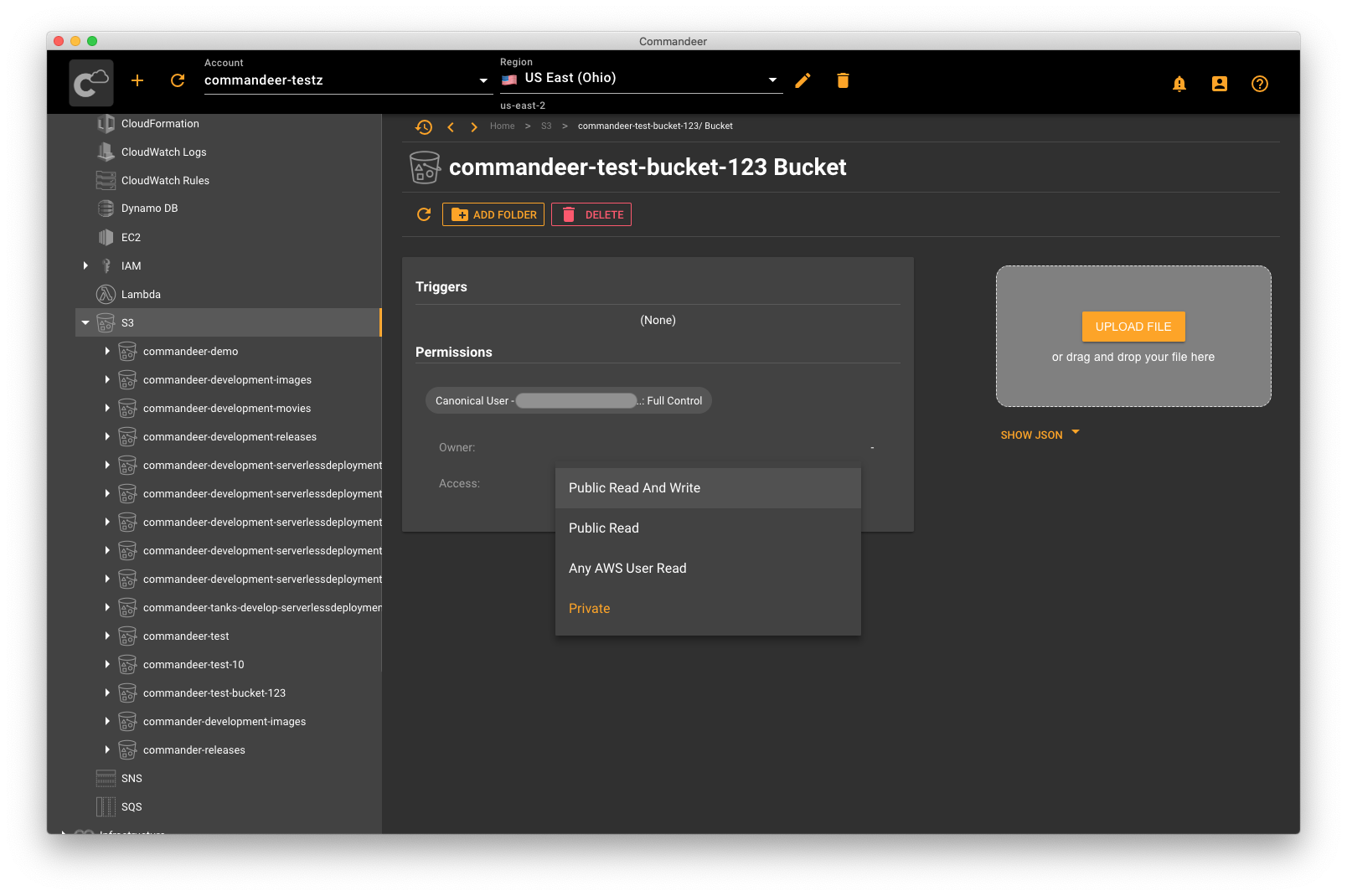
Task: Expand the commandeer-test-10 bucket arrow
Action: pos(107,664)
